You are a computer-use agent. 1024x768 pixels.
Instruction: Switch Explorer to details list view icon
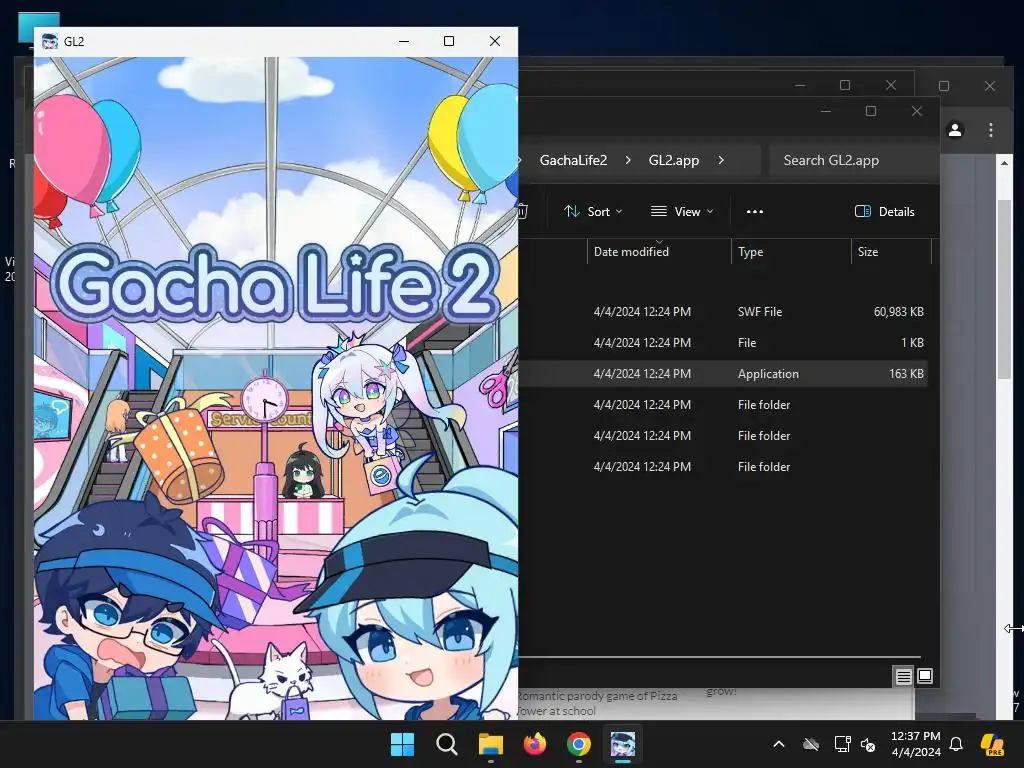pos(903,677)
